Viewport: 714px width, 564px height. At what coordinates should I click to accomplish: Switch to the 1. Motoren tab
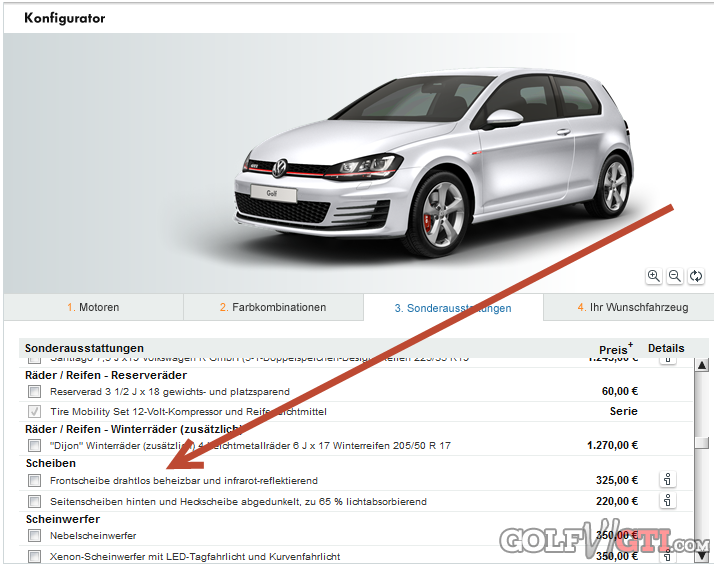(x=93, y=307)
